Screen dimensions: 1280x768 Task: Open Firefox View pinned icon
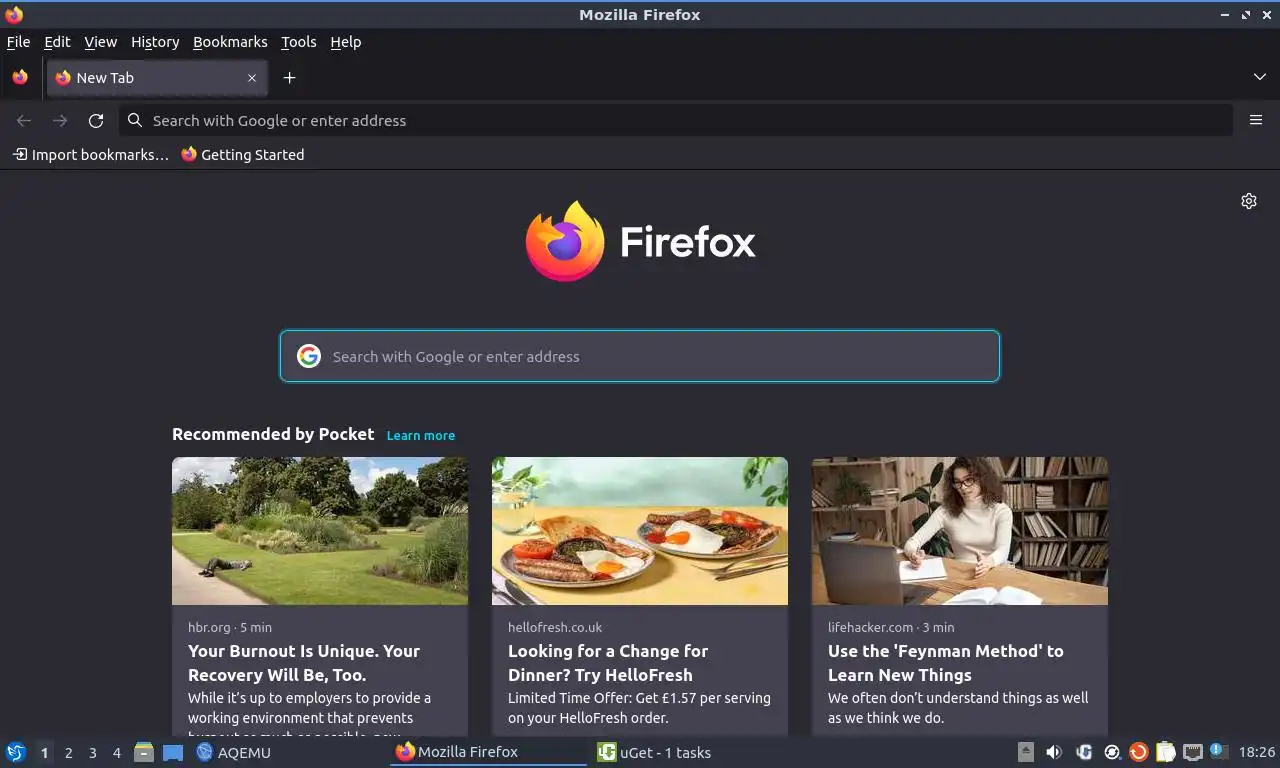click(x=20, y=77)
